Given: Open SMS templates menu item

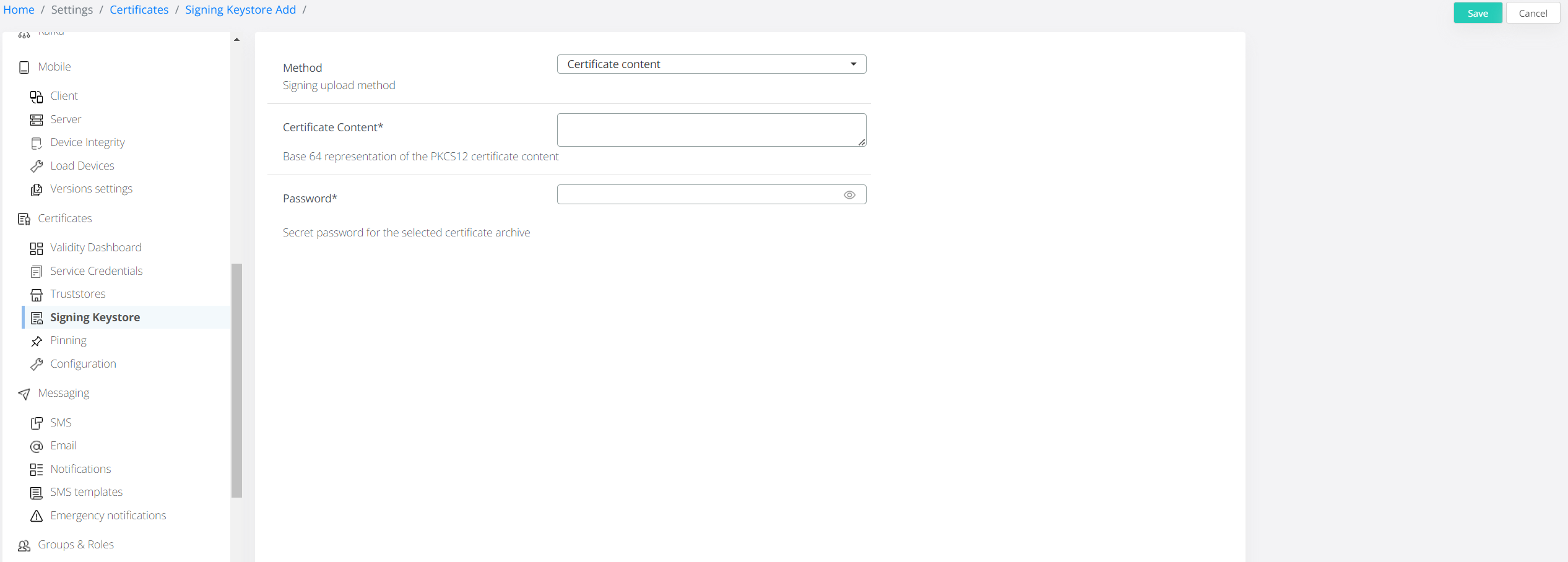Looking at the screenshot, I should (x=86, y=492).
